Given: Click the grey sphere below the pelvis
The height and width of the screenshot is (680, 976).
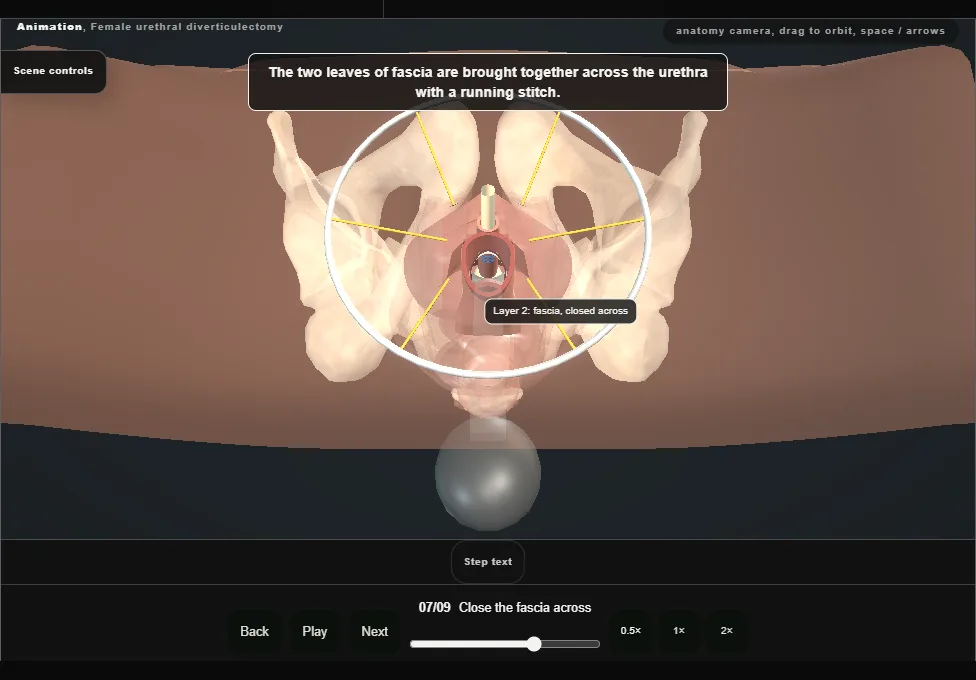Looking at the screenshot, I should [x=488, y=474].
